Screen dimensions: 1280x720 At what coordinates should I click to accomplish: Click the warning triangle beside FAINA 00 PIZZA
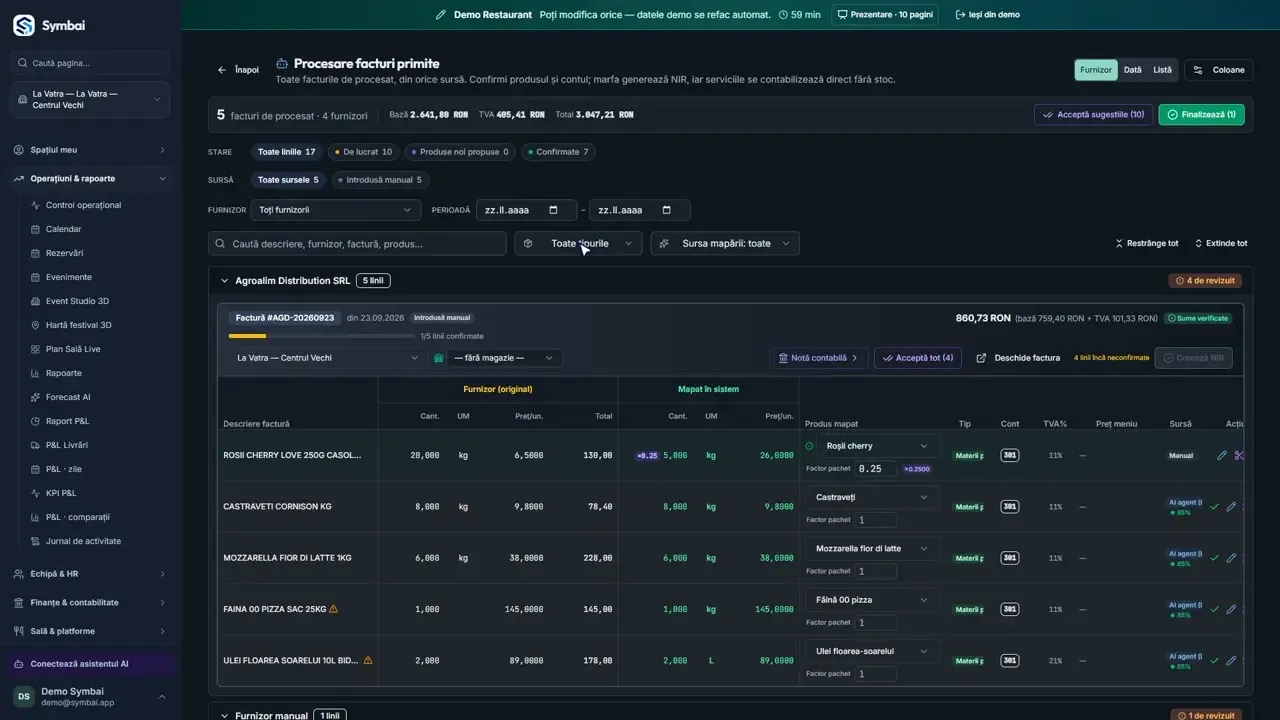click(x=333, y=609)
